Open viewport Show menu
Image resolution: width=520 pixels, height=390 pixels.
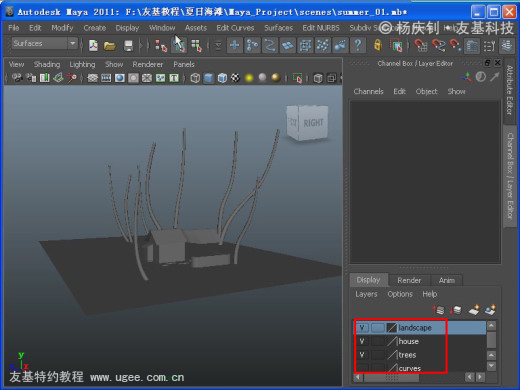click(x=114, y=64)
